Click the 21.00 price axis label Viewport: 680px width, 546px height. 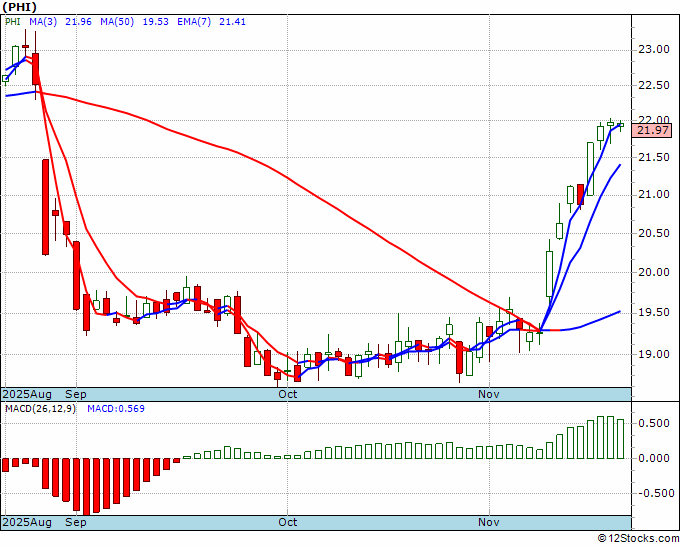(x=654, y=195)
